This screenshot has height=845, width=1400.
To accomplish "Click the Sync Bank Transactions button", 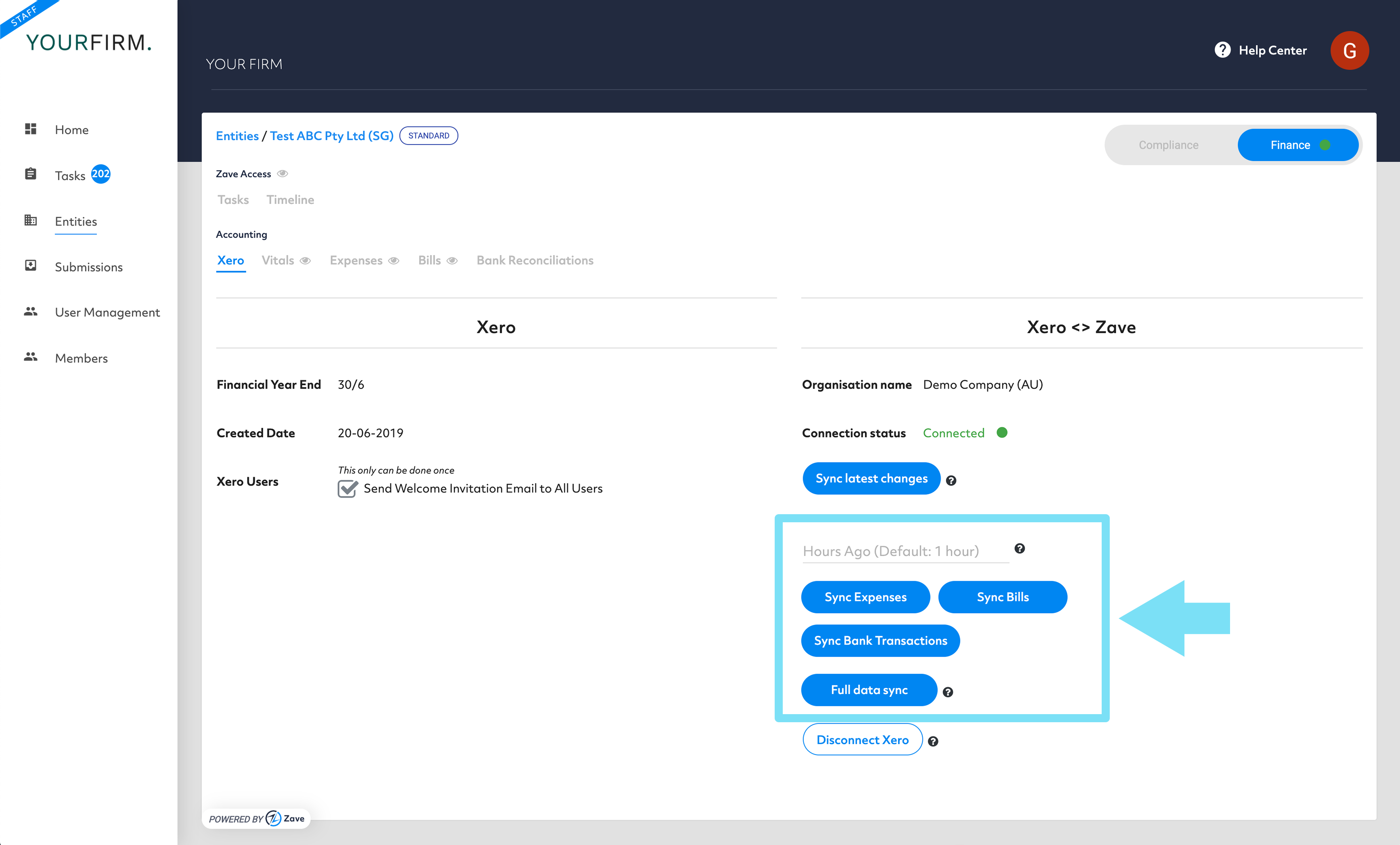I will tap(880, 641).
